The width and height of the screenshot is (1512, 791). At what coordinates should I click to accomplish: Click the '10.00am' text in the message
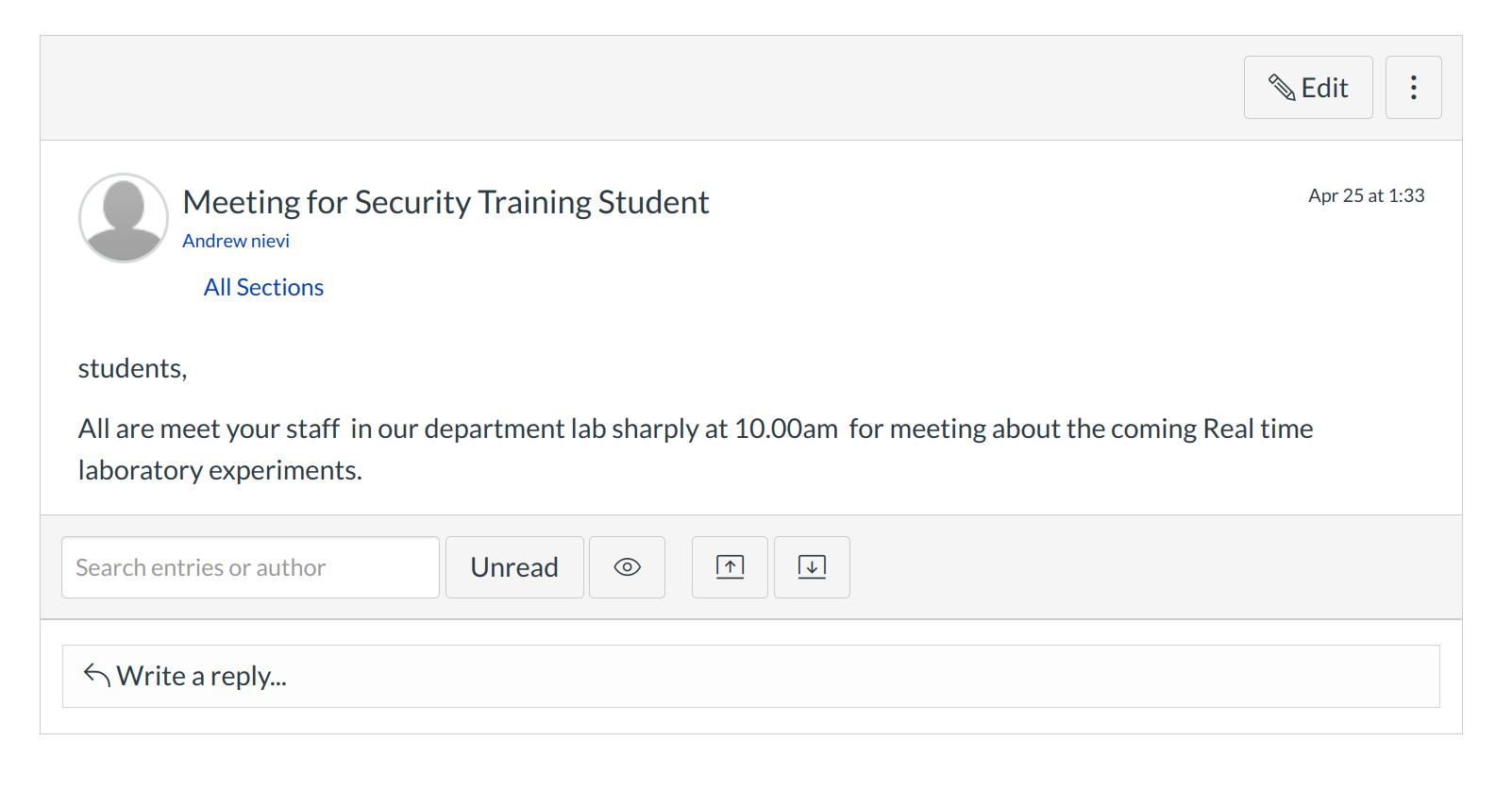pos(785,429)
